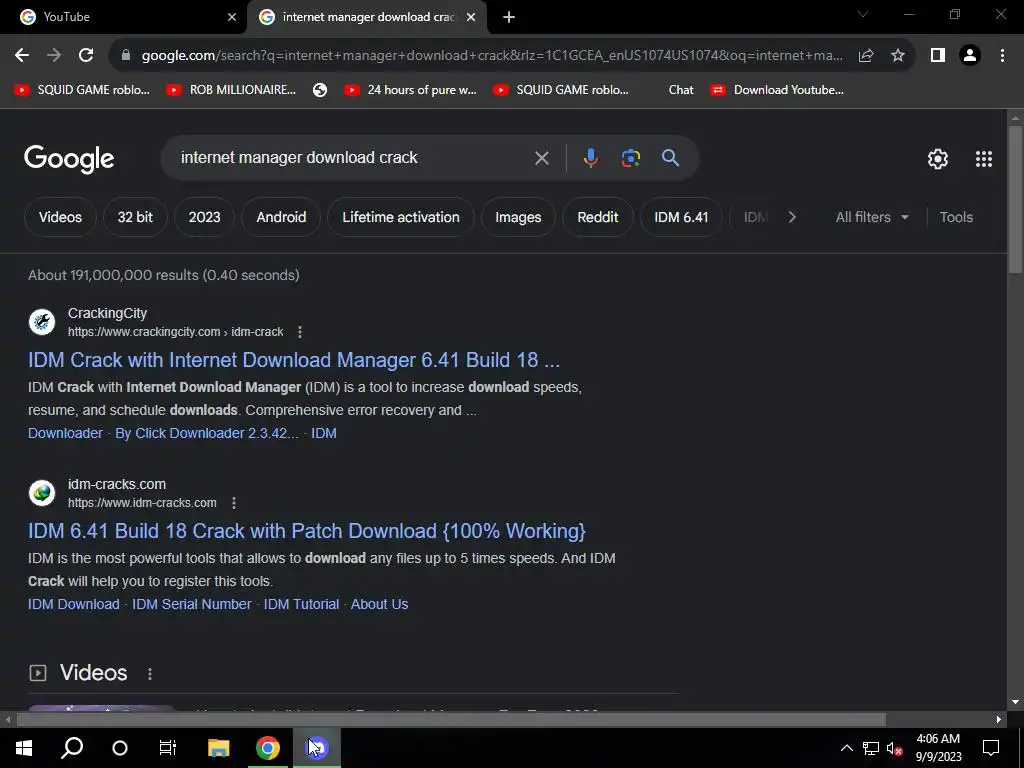Select the 32 bit filter chip
The width and height of the screenshot is (1024, 768).
(135, 217)
